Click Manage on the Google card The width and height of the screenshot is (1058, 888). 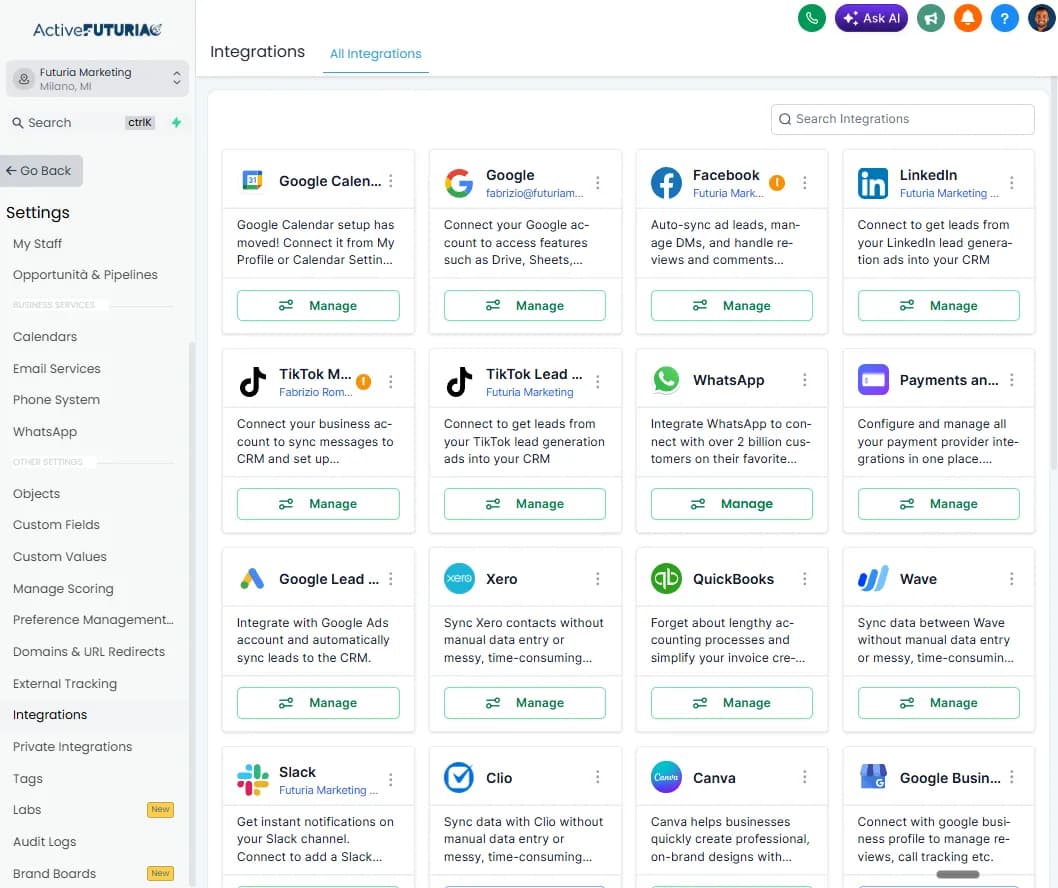pos(524,306)
